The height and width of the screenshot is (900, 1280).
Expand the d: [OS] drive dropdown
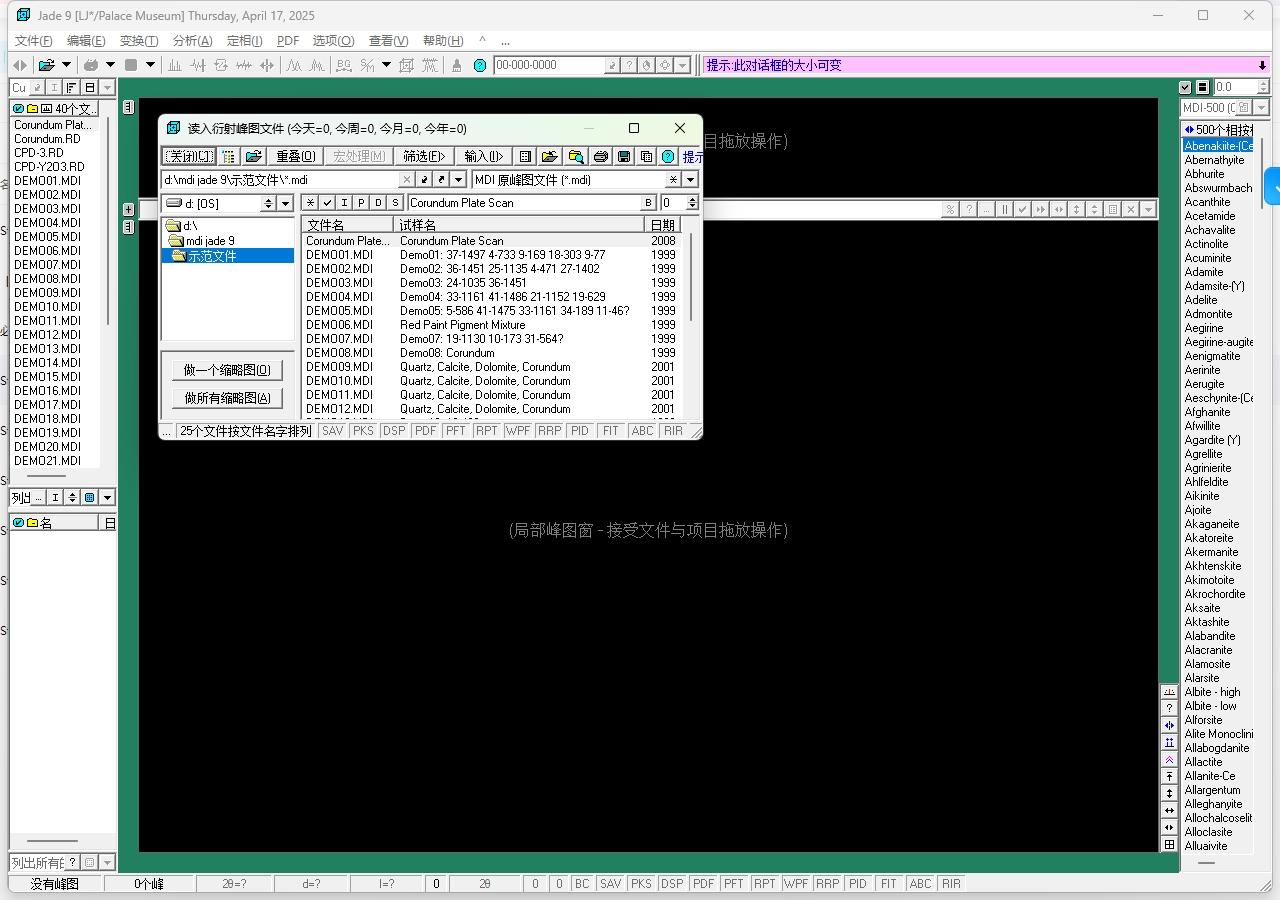click(x=285, y=203)
